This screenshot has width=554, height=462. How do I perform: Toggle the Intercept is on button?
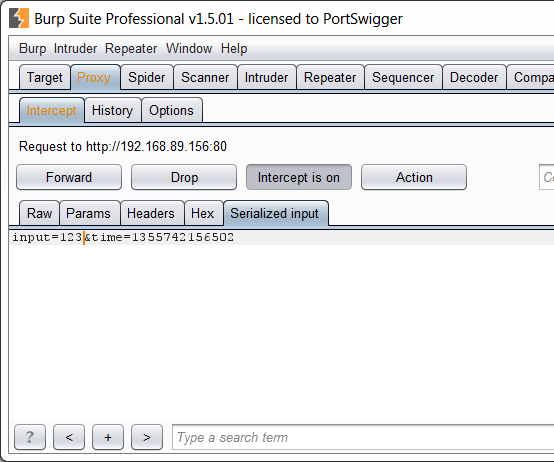coord(299,177)
